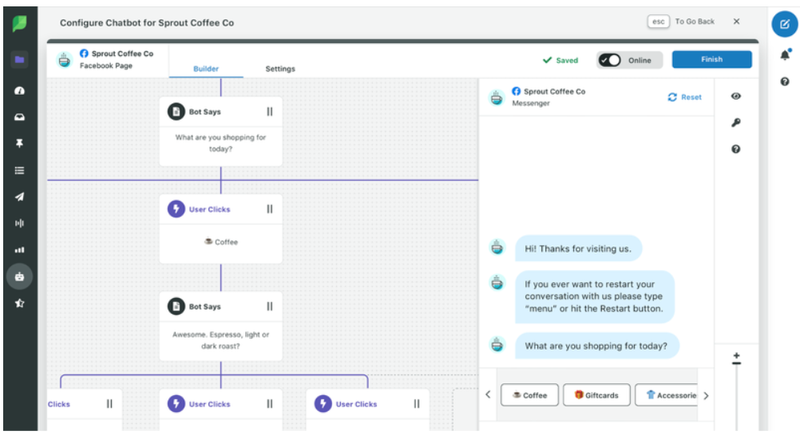This screenshot has height=435, width=800.
Task: Show more quick replies with right chevron
Action: (706, 396)
